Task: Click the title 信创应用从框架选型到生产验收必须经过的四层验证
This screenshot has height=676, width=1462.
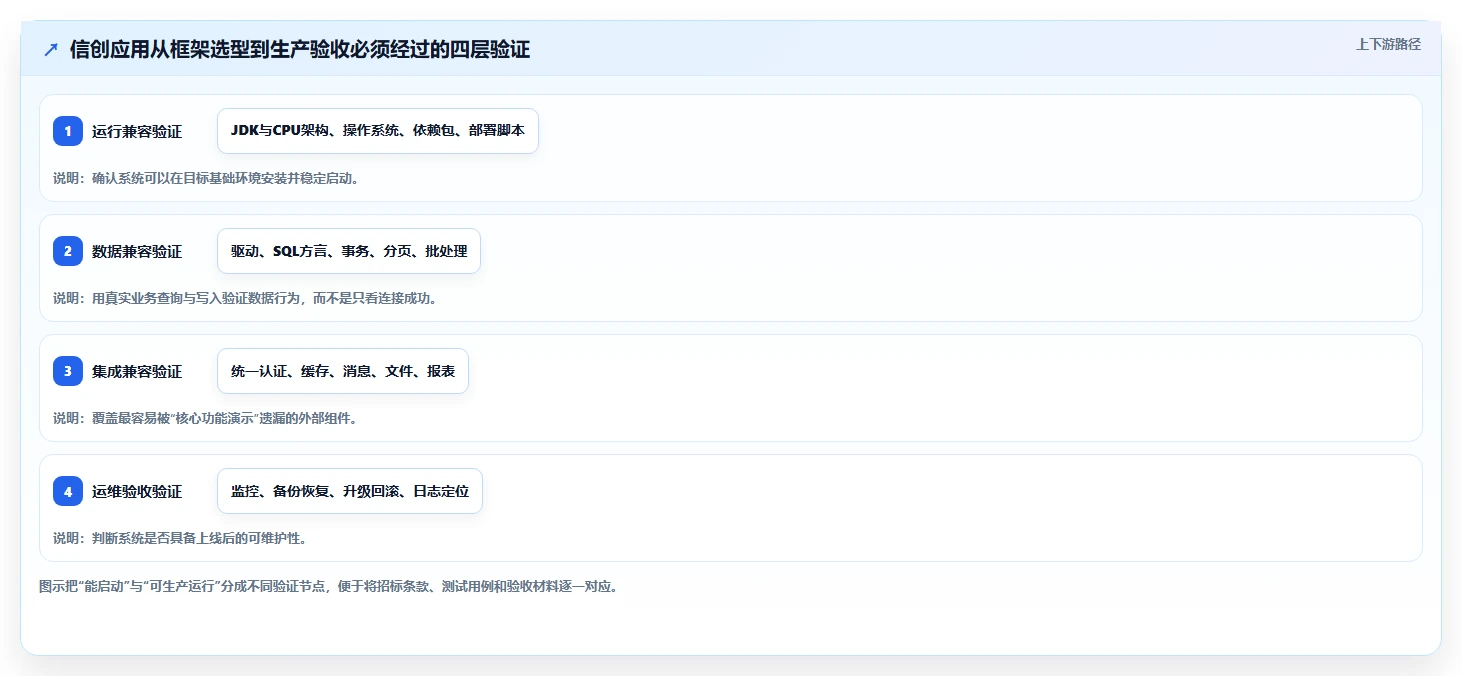Action: (x=300, y=49)
